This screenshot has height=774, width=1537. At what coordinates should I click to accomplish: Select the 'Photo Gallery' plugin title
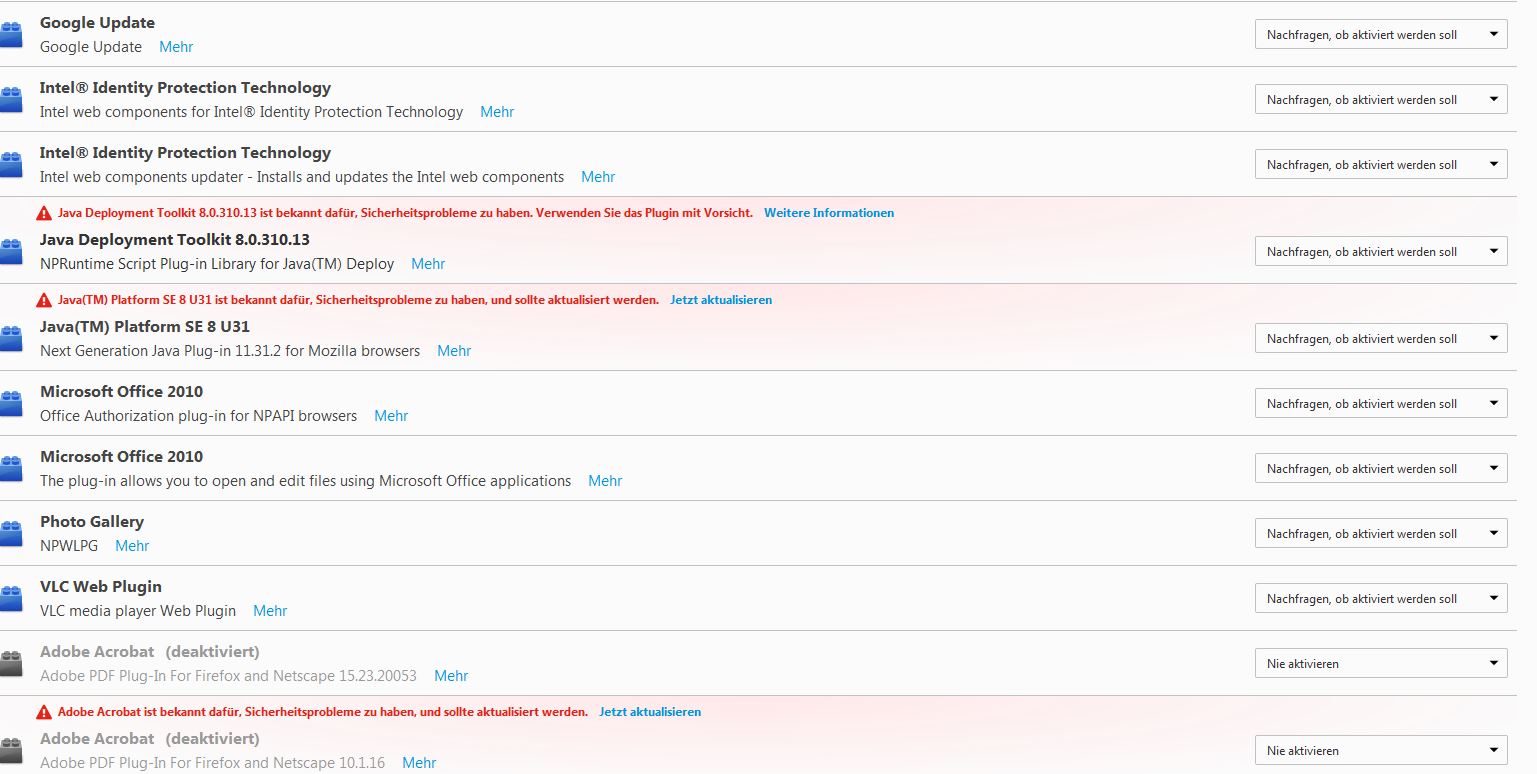tap(92, 522)
